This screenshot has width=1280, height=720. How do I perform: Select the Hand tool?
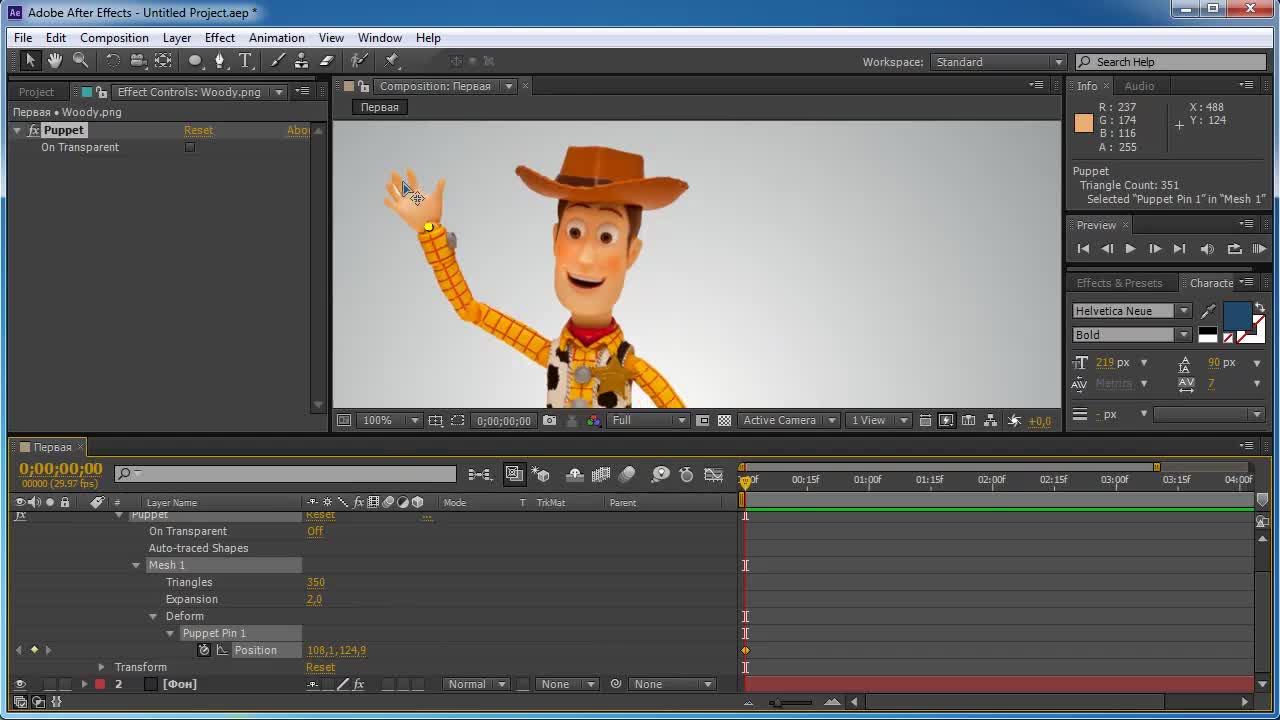click(x=55, y=61)
